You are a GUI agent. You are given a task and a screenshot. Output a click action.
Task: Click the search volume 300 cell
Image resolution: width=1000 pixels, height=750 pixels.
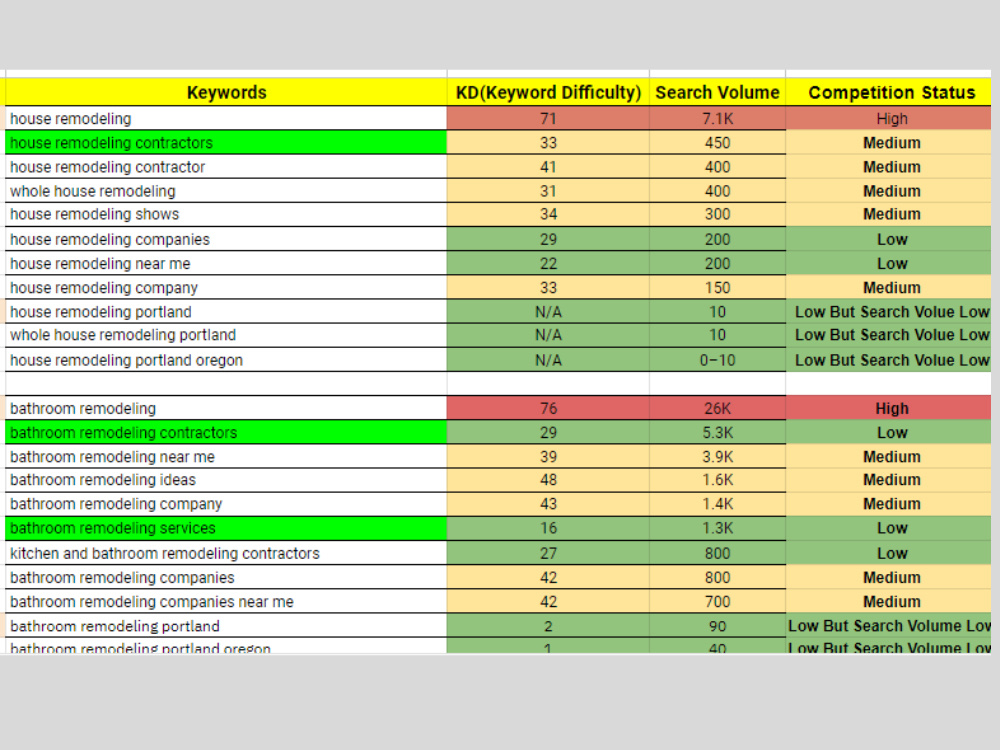click(x=717, y=214)
